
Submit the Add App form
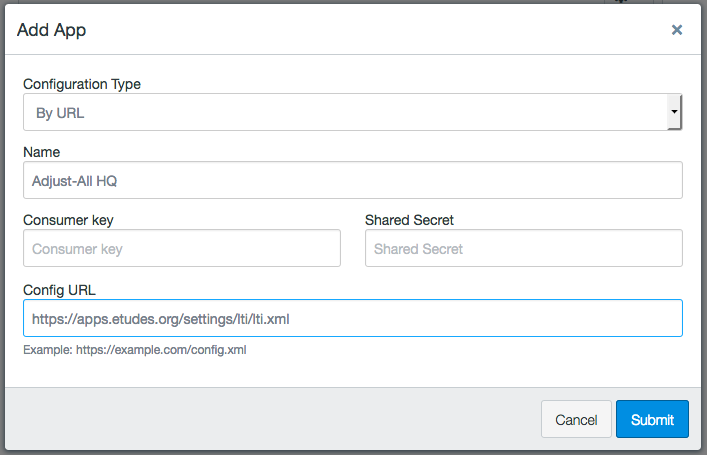(x=652, y=419)
